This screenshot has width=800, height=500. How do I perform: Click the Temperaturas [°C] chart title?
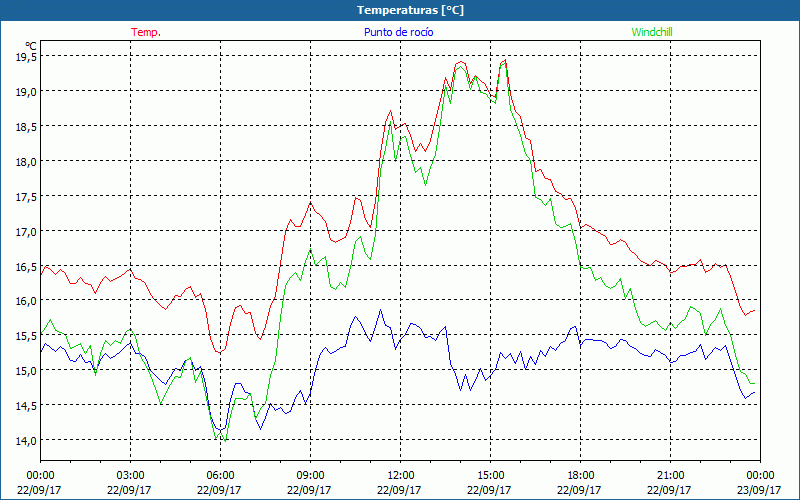point(410,10)
